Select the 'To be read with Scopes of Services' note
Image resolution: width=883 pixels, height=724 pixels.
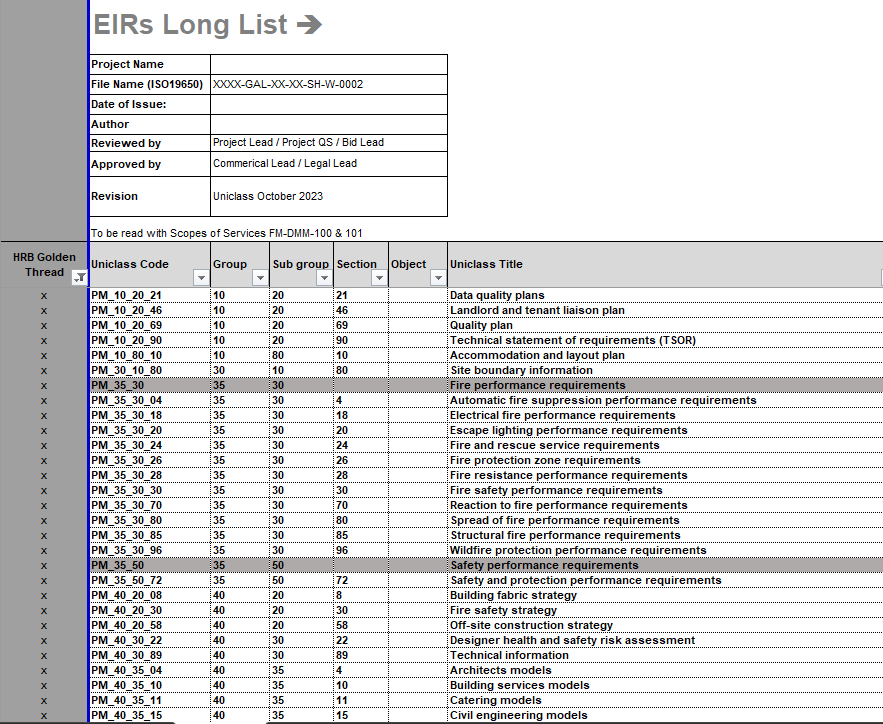pos(227,233)
